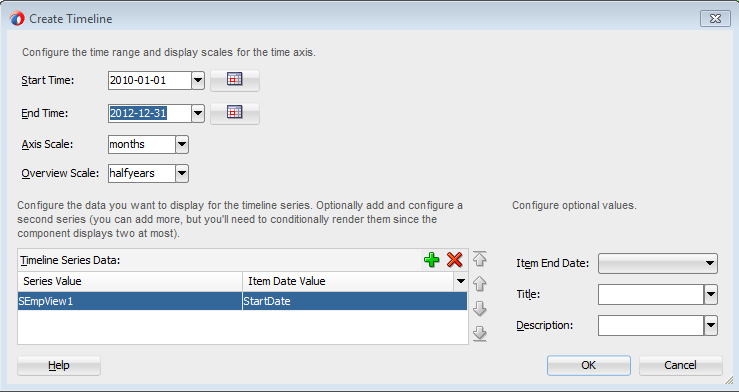Image resolution: width=739 pixels, height=392 pixels.
Task: Click the Start Time field 2010-01-01
Action: coord(150,81)
